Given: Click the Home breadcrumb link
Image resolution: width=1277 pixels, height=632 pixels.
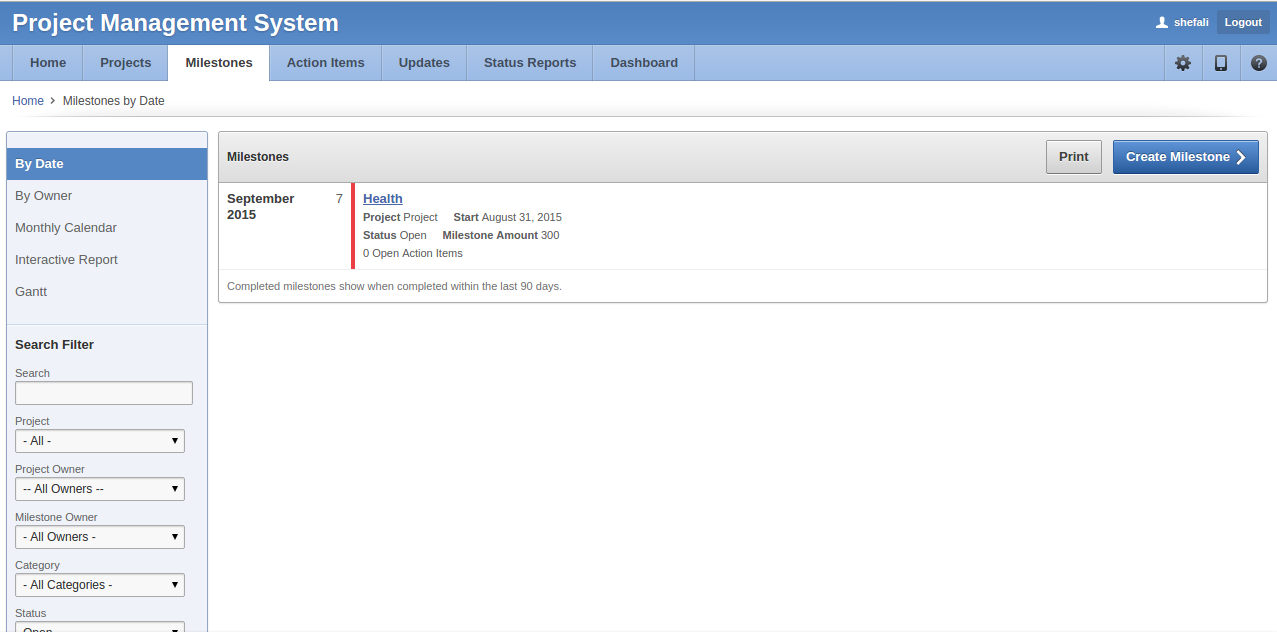Looking at the screenshot, I should 28,101.
